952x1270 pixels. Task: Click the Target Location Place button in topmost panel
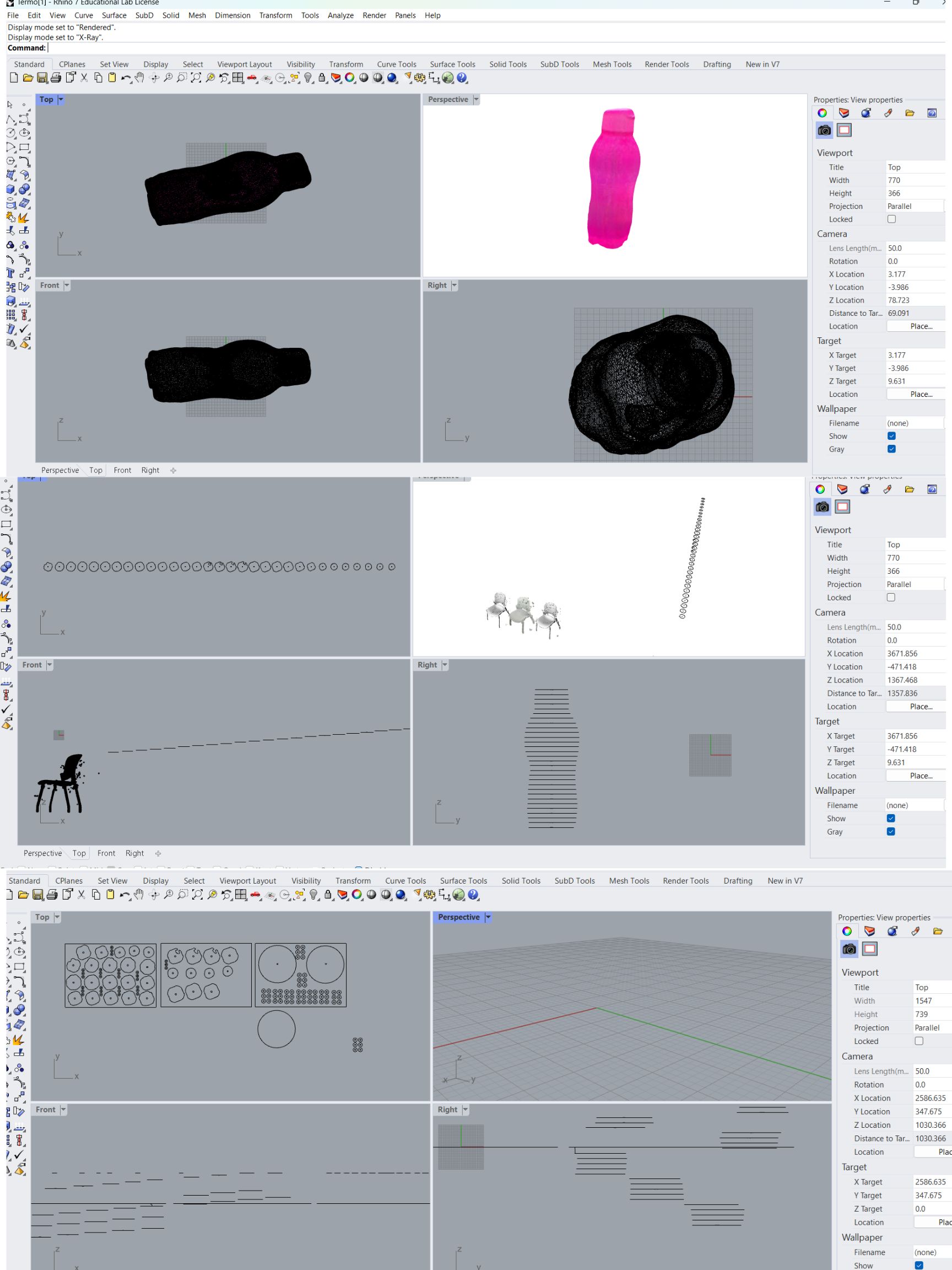point(921,395)
